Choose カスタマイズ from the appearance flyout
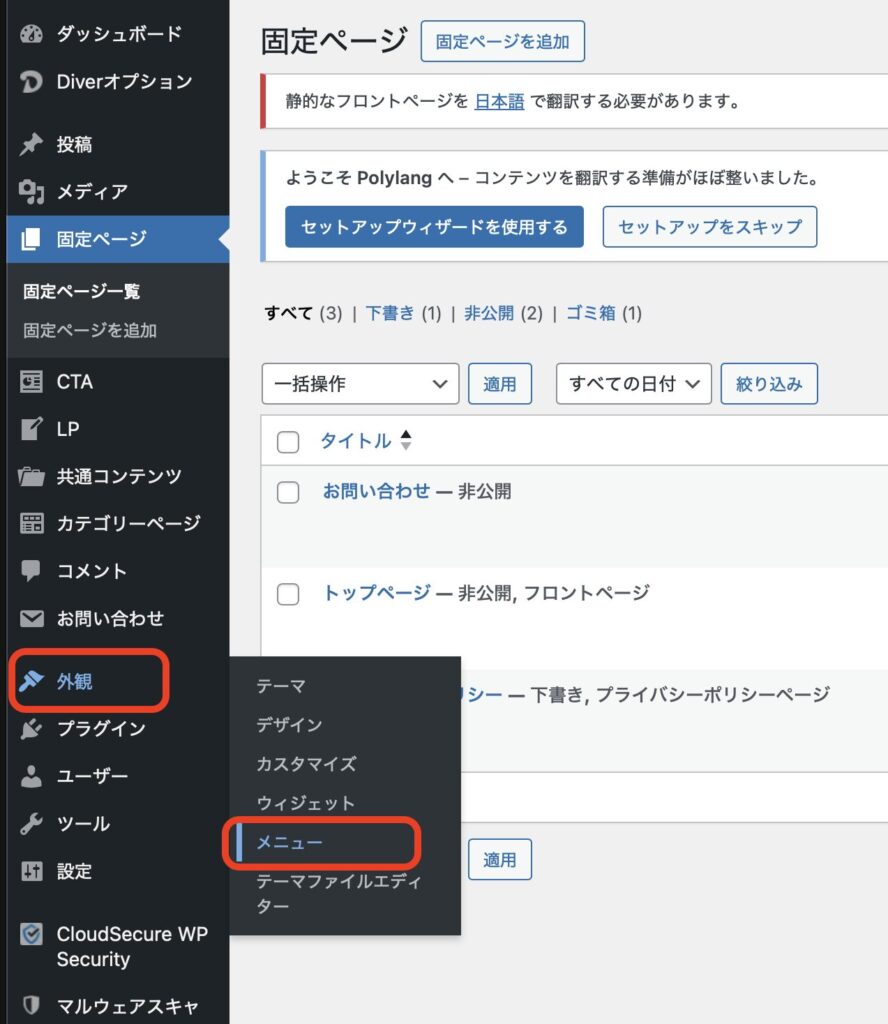 pyautogui.click(x=306, y=764)
